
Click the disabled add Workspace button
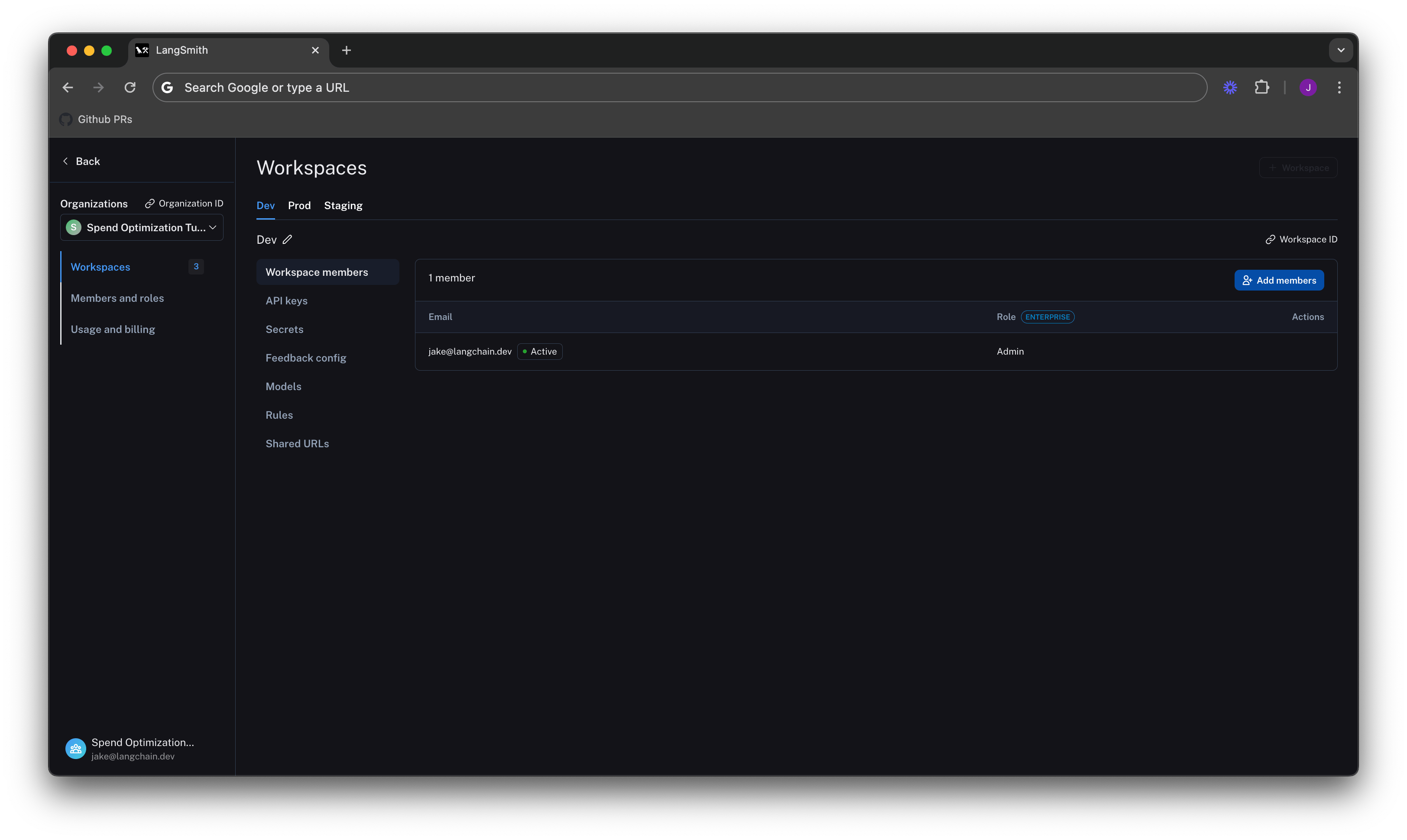click(x=1298, y=168)
